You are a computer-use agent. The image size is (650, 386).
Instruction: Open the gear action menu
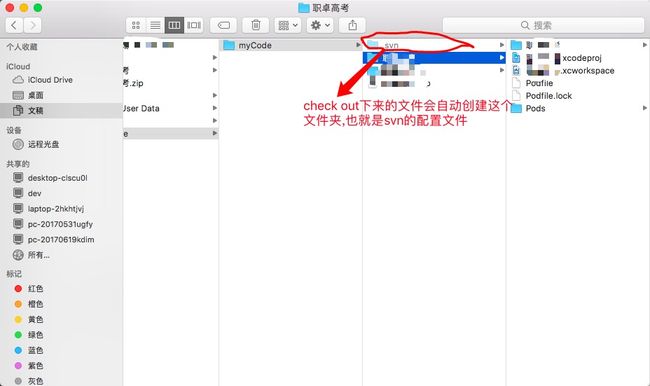point(320,25)
